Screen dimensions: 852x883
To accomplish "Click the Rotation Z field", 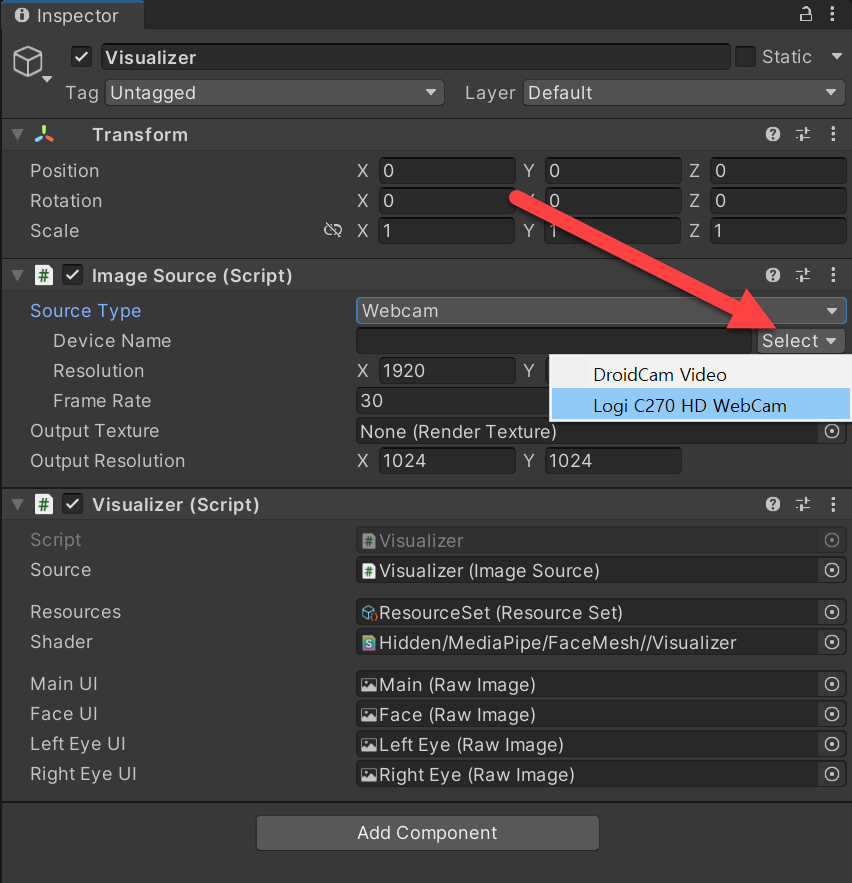I will 778,200.
